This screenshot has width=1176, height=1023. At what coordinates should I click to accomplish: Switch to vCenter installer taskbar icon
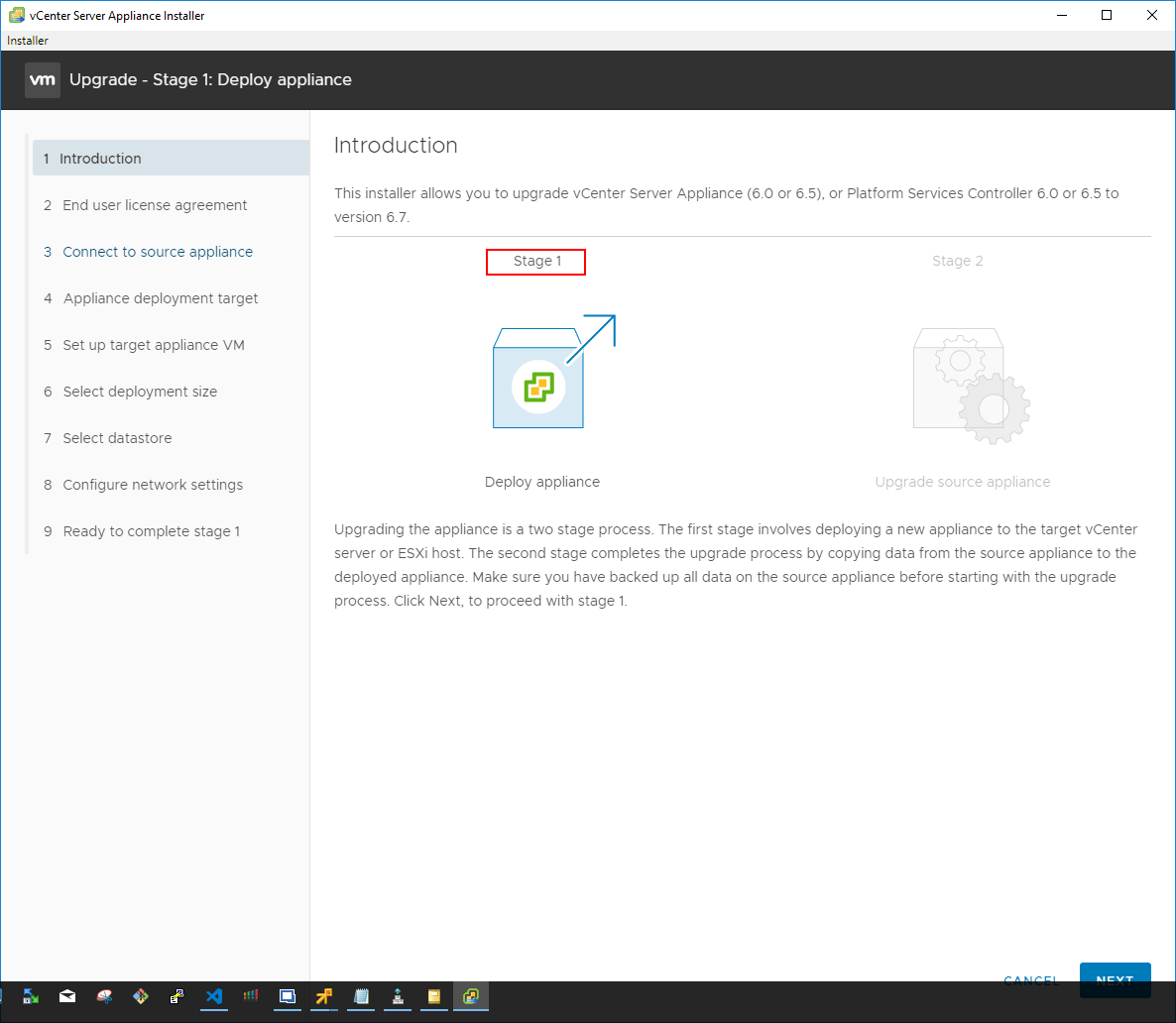pos(471,996)
